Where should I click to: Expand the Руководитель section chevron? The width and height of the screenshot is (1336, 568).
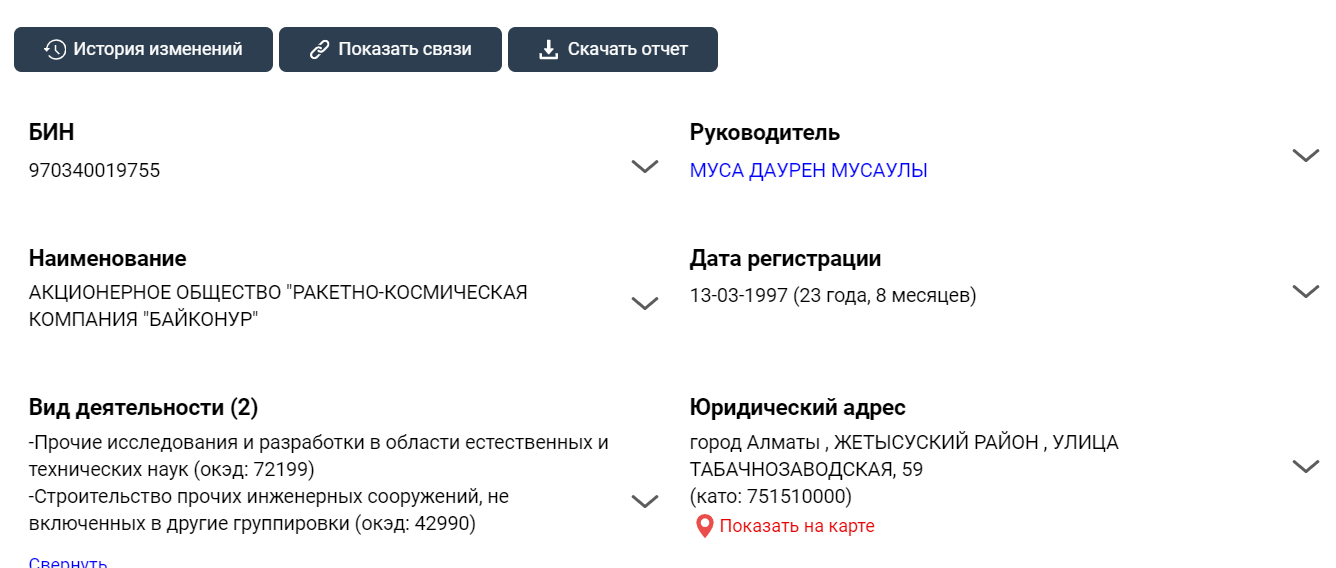pos(1305,155)
